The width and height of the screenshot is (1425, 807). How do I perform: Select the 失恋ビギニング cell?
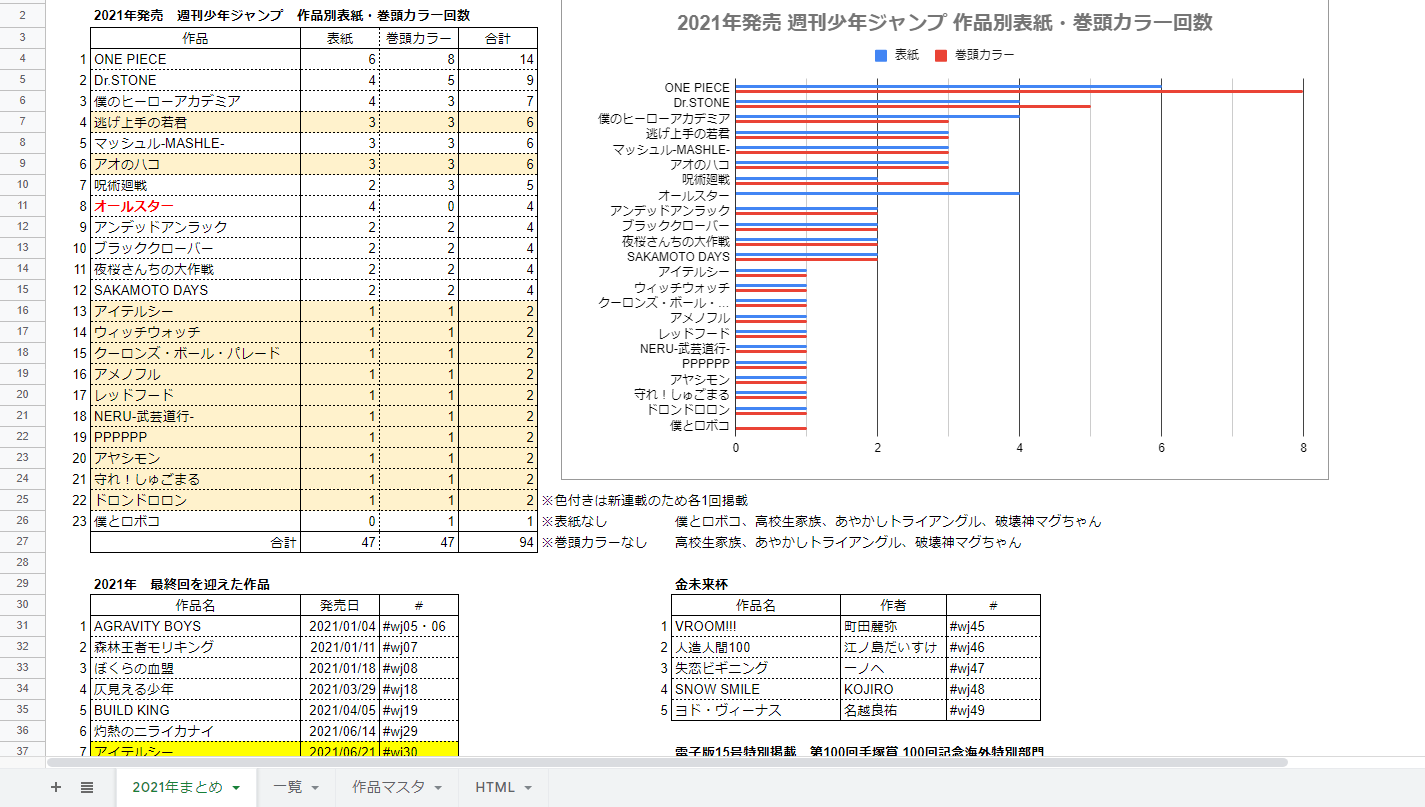click(756, 668)
